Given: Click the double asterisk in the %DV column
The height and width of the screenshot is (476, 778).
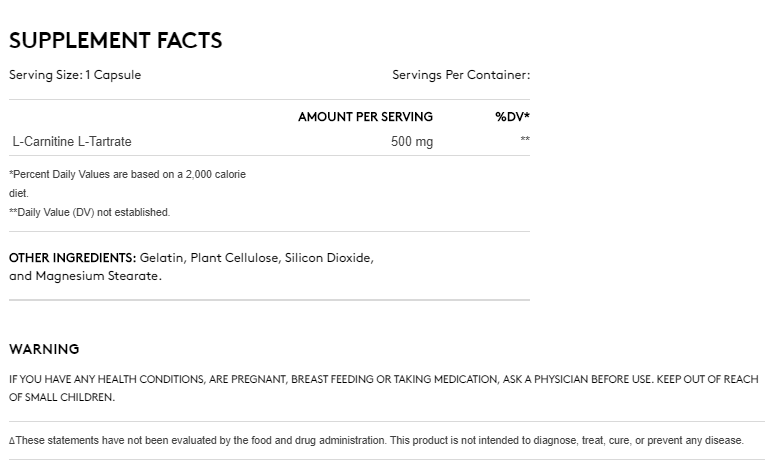Looking at the screenshot, I should 525,138.
